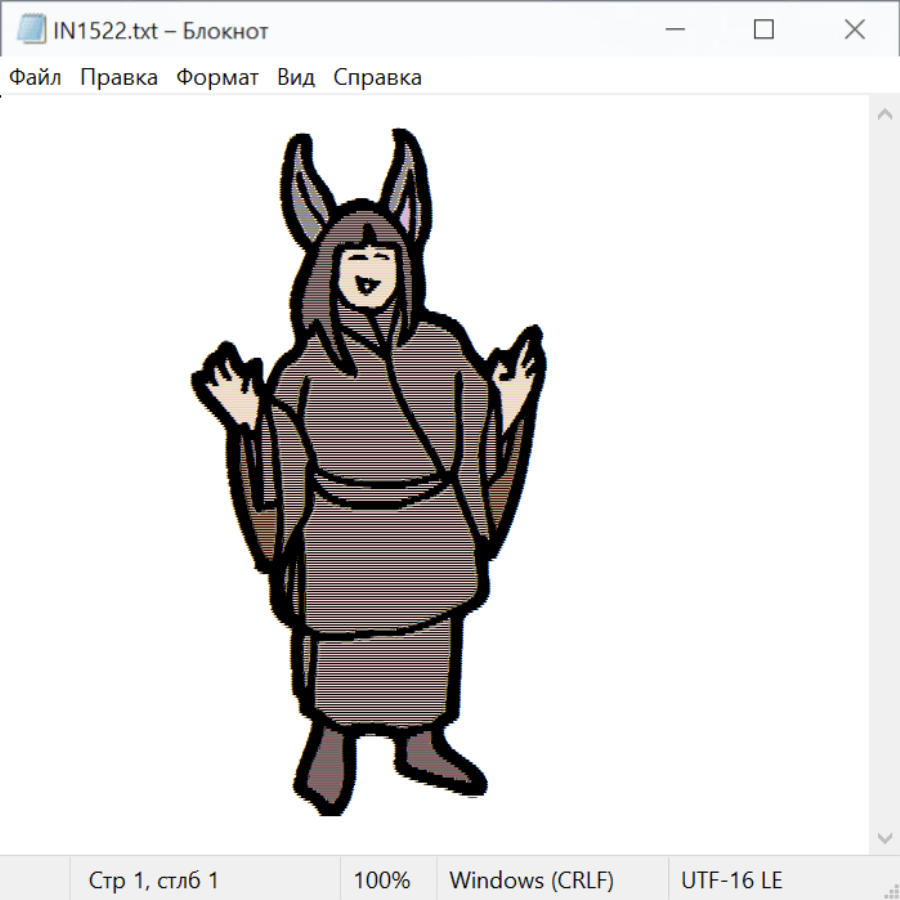Click the 'Стр 1, стлб 1' status indicator
The width and height of the screenshot is (900, 900).
click(x=153, y=880)
